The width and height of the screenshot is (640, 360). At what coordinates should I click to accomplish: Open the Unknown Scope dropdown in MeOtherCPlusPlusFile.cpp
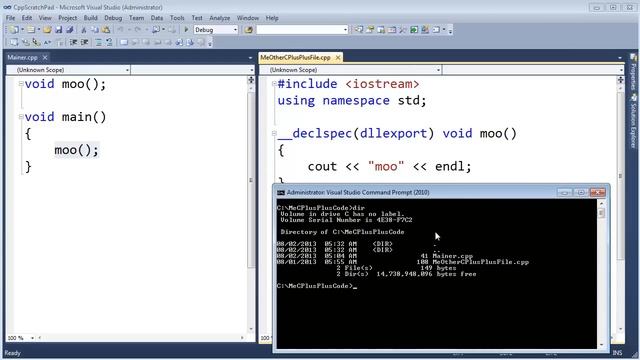click(x=438, y=70)
